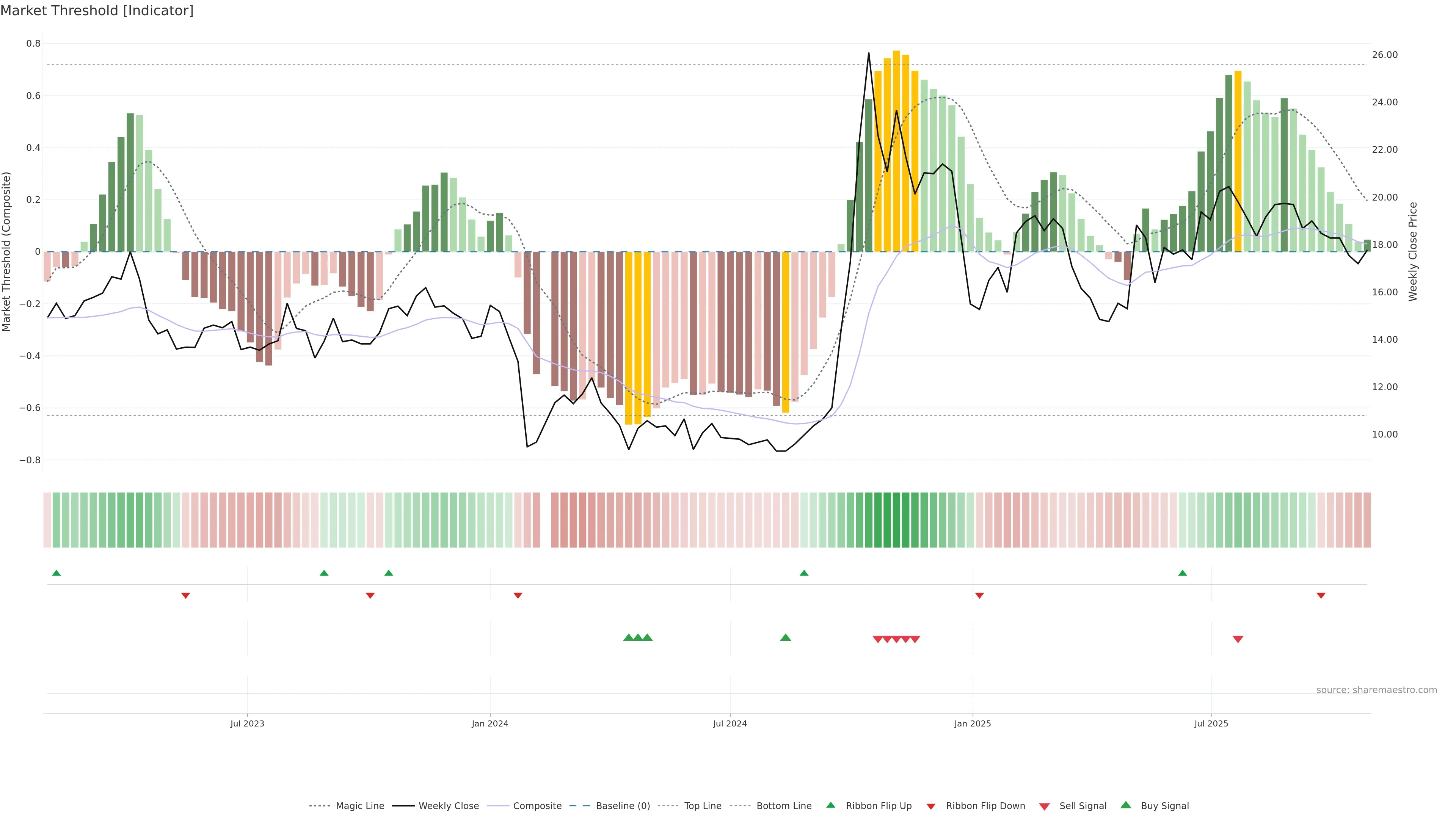Click the Jan 2024 x-axis label

pyautogui.click(x=490, y=724)
